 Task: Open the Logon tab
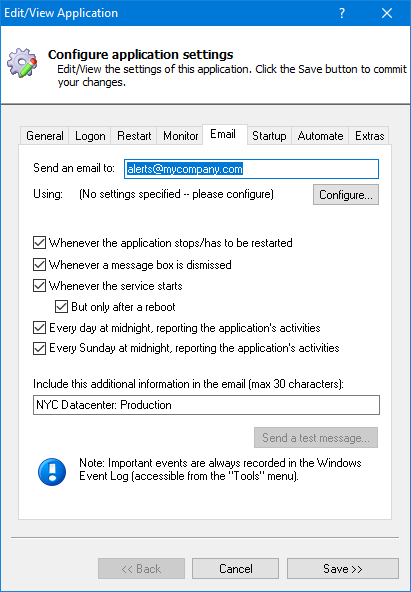90,136
